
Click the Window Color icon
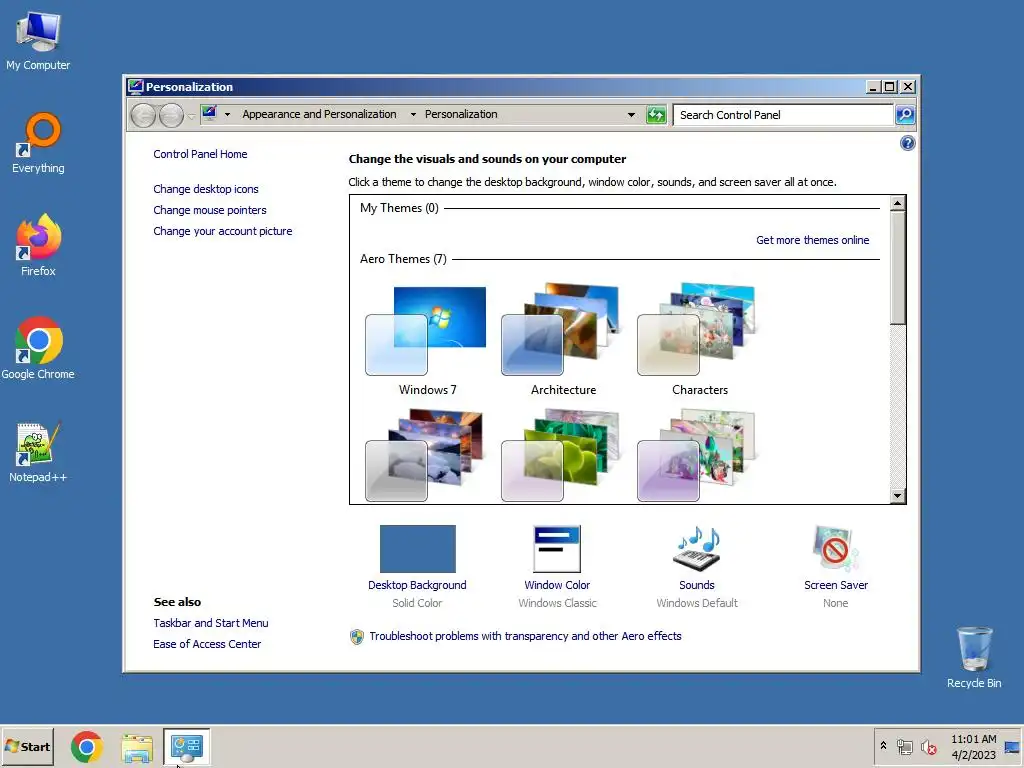(x=557, y=549)
